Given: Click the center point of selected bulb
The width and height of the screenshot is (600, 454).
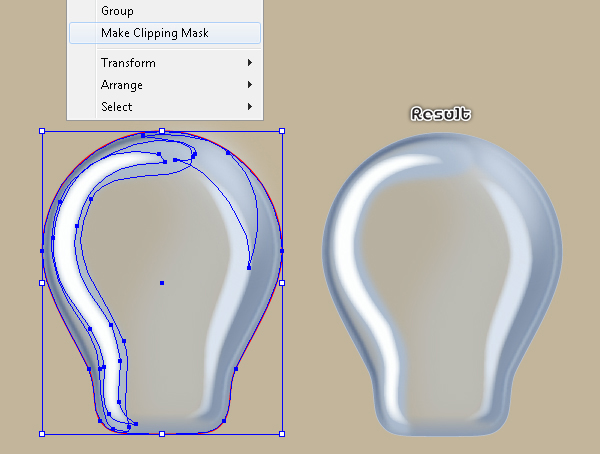Looking at the screenshot, I should click(x=162, y=283).
